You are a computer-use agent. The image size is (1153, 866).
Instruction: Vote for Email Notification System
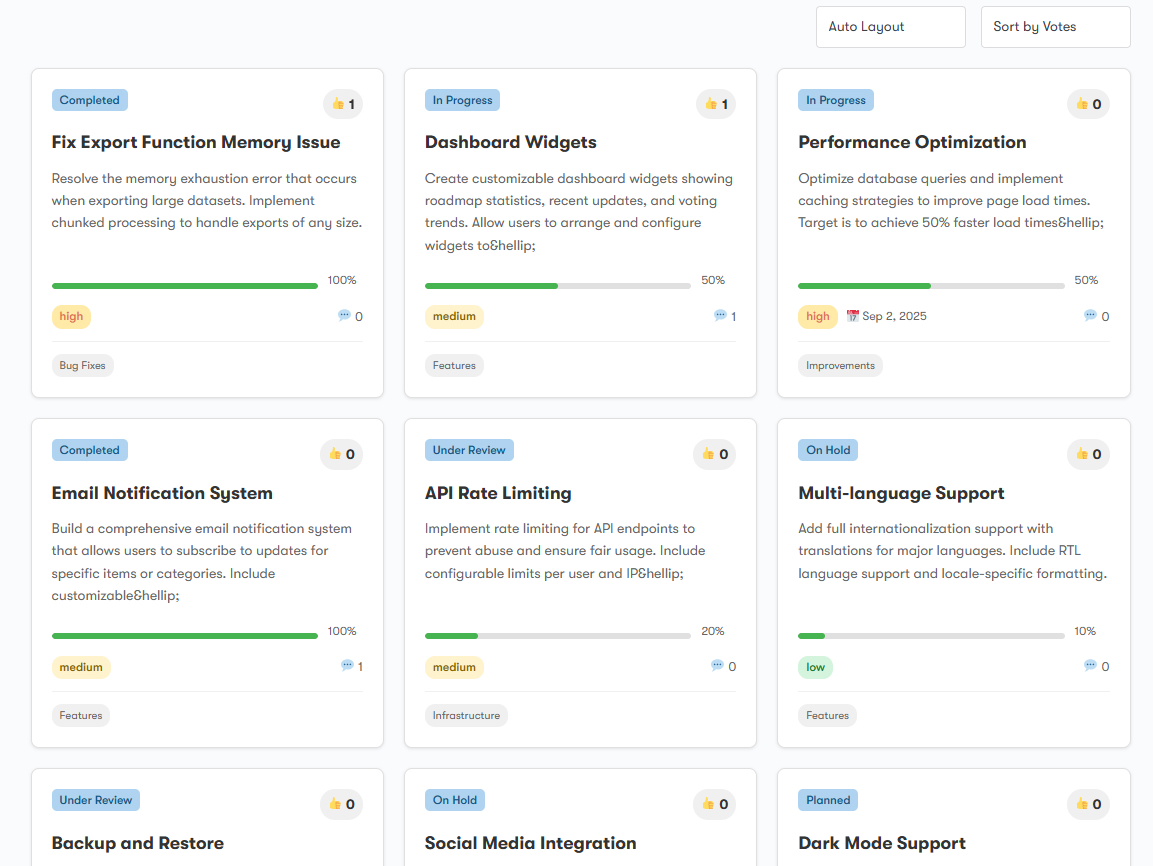coord(342,454)
